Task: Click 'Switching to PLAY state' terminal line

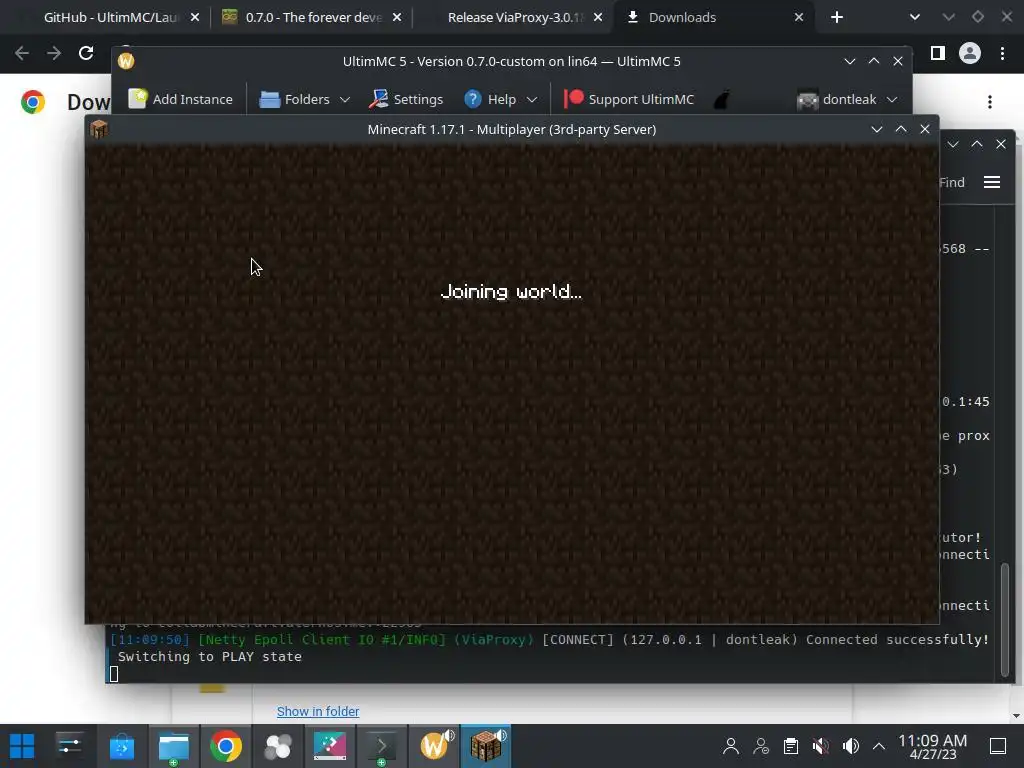Action: click(x=210, y=656)
